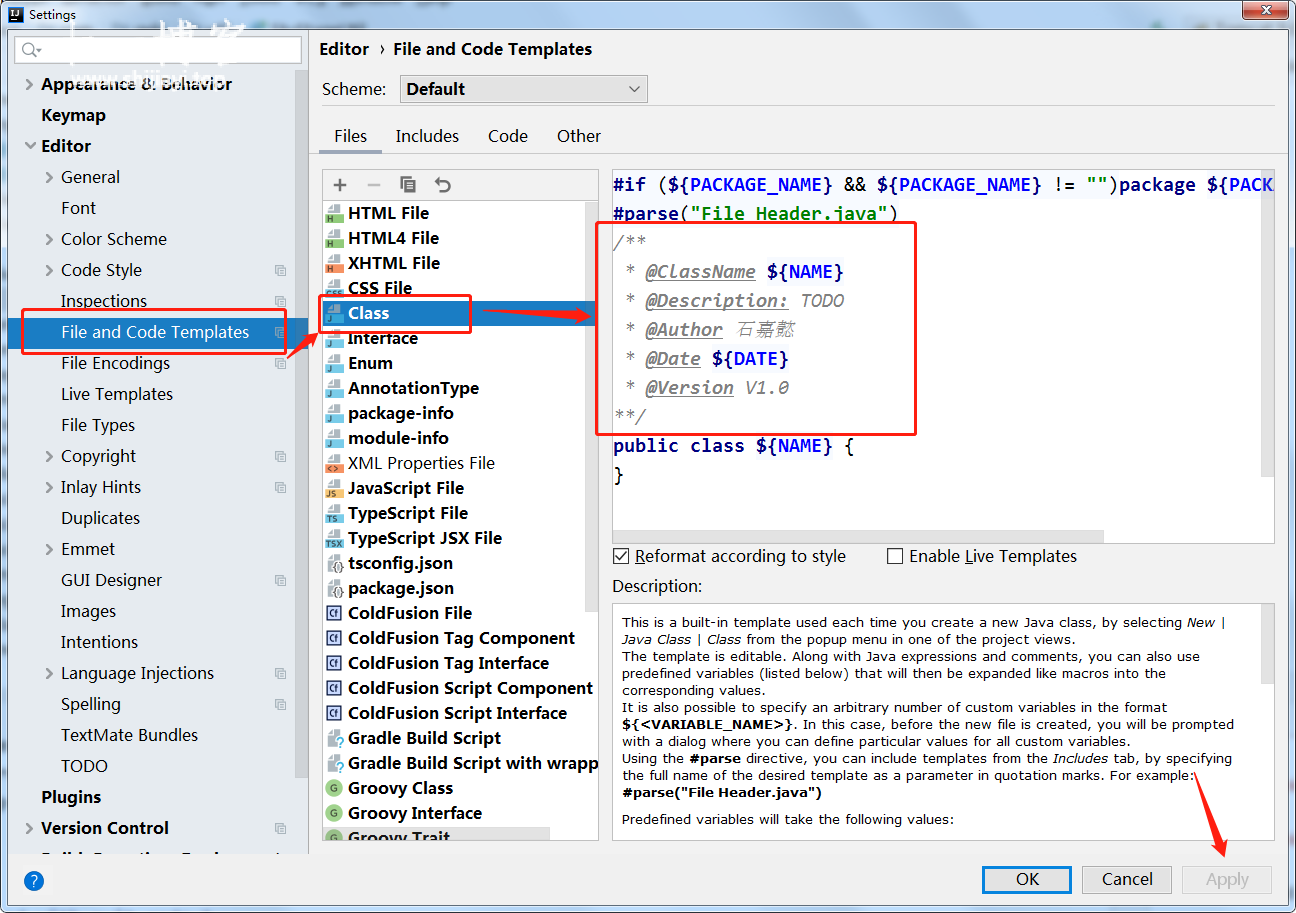Viewport: 1296px width, 913px height.
Task: Select the module-info template icon
Action: (334, 438)
